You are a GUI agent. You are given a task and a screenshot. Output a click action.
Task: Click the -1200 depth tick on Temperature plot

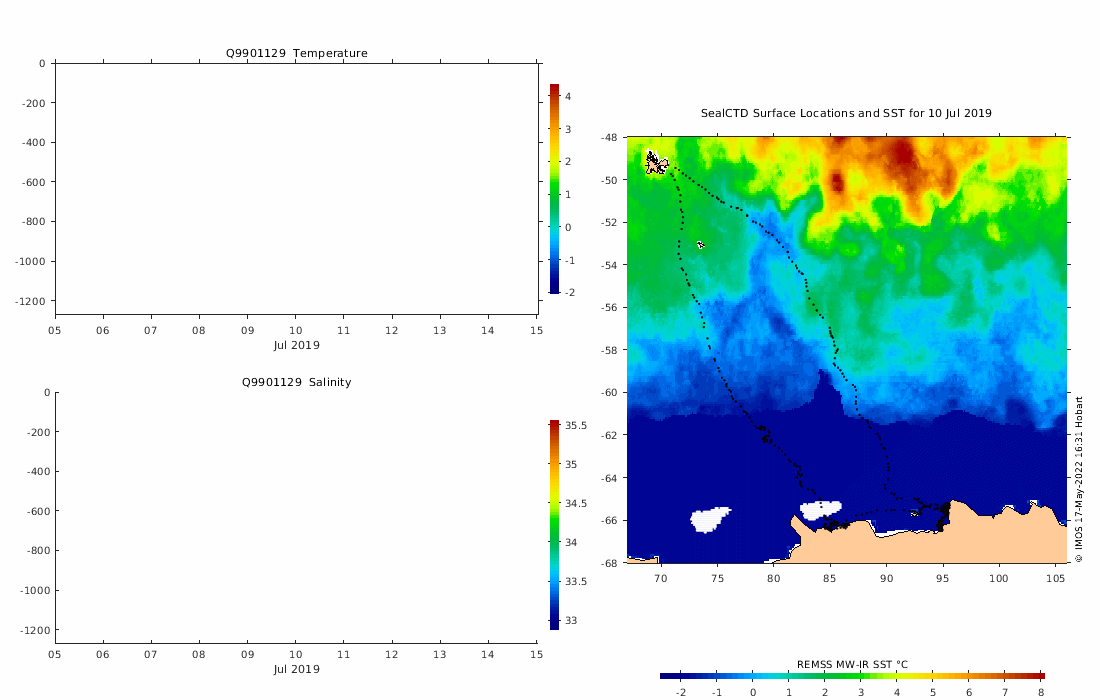click(x=30, y=302)
